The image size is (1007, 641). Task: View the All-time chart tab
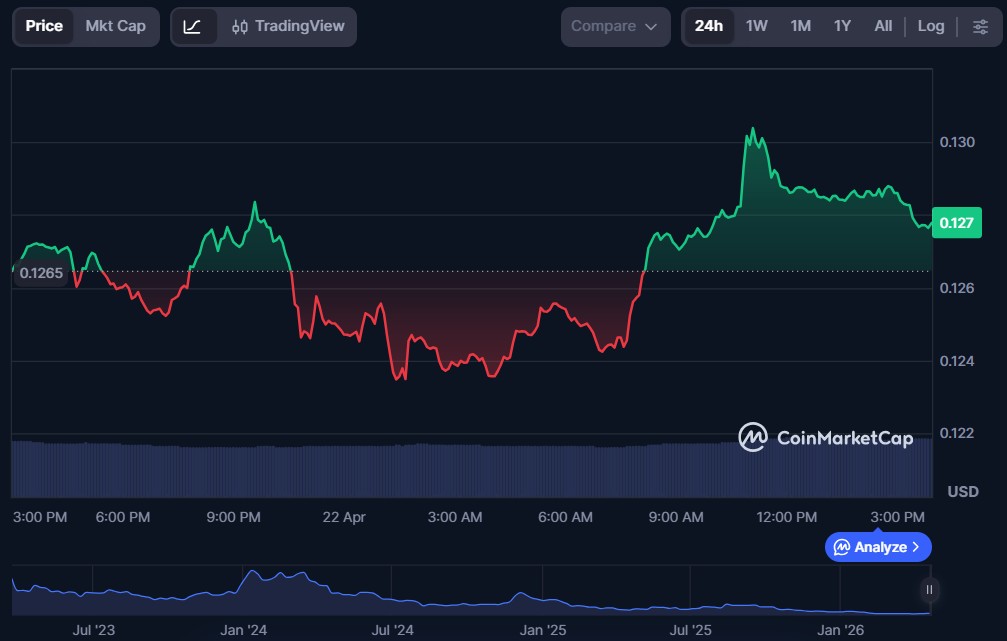[882, 26]
